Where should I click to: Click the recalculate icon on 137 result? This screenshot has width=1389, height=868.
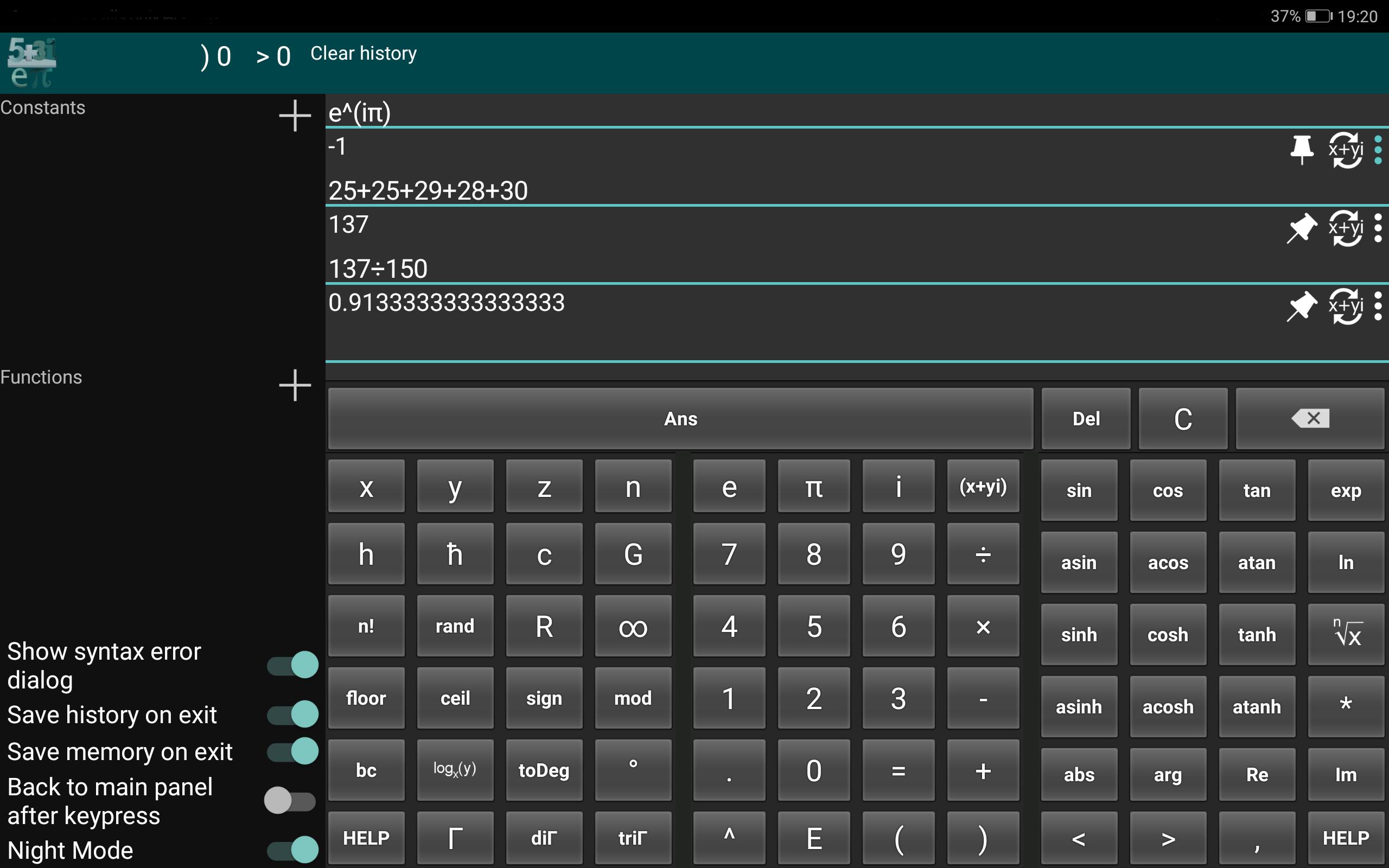pyautogui.click(x=1343, y=228)
